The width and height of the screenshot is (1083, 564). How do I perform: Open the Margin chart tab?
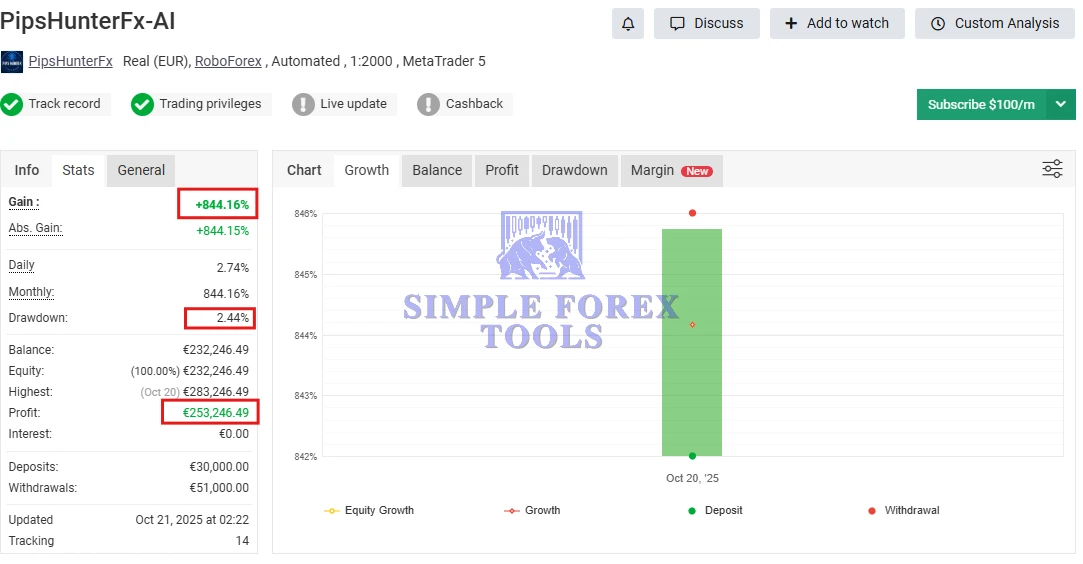[x=669, y=170]
